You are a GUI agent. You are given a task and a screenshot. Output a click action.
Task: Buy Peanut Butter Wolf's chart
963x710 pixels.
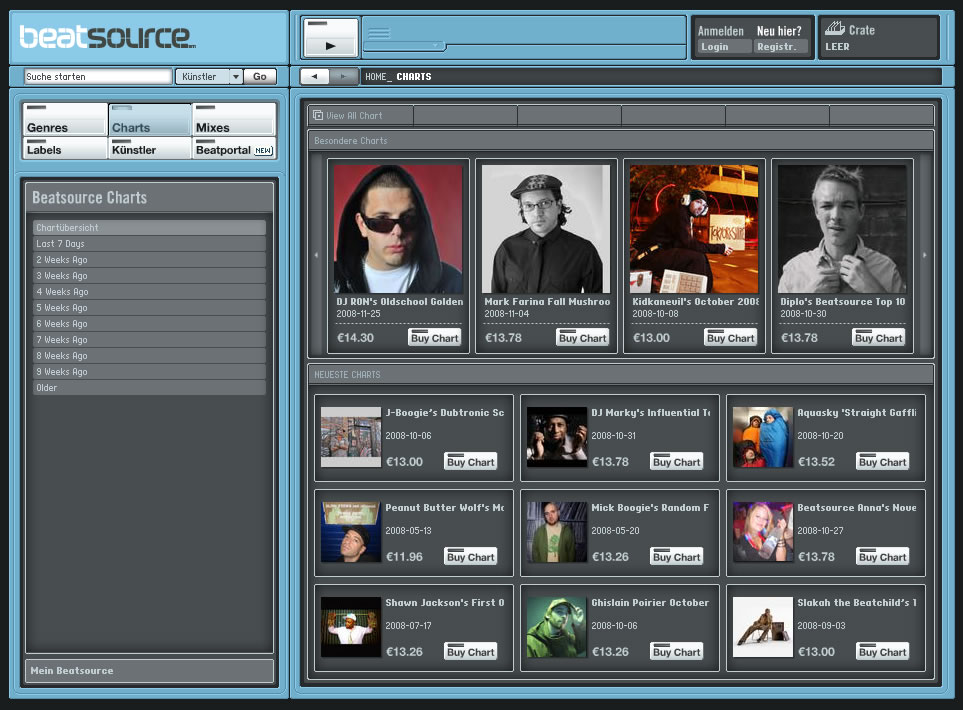click(470, 556)
